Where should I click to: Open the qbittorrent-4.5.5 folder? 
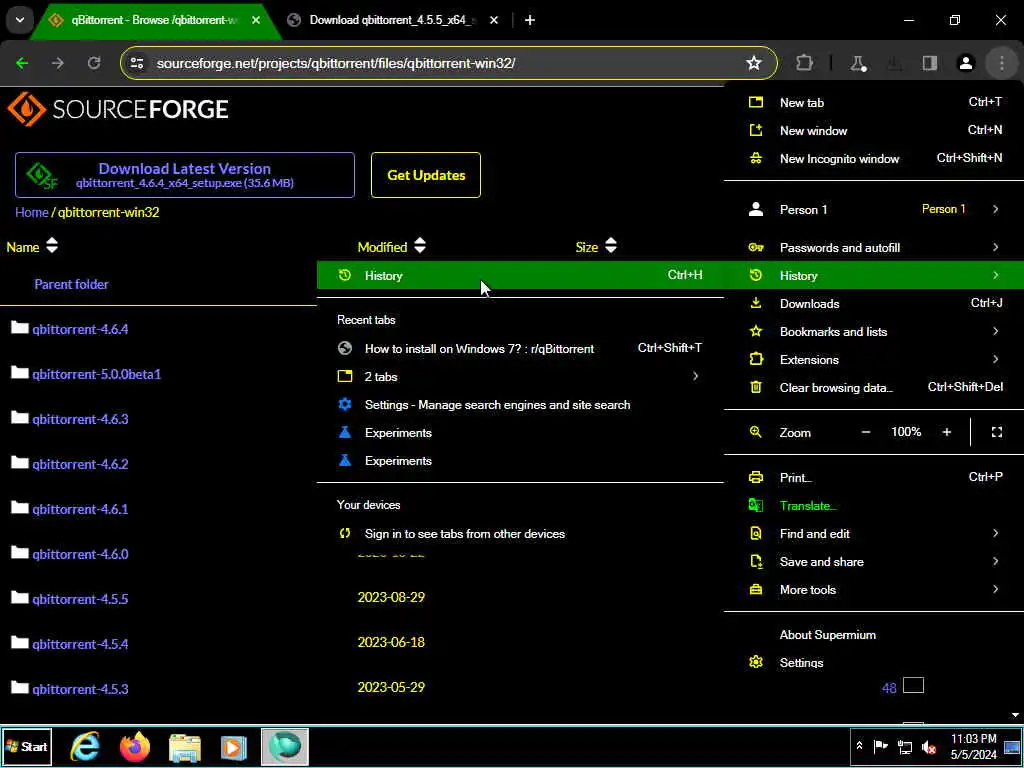click(80, 600)
